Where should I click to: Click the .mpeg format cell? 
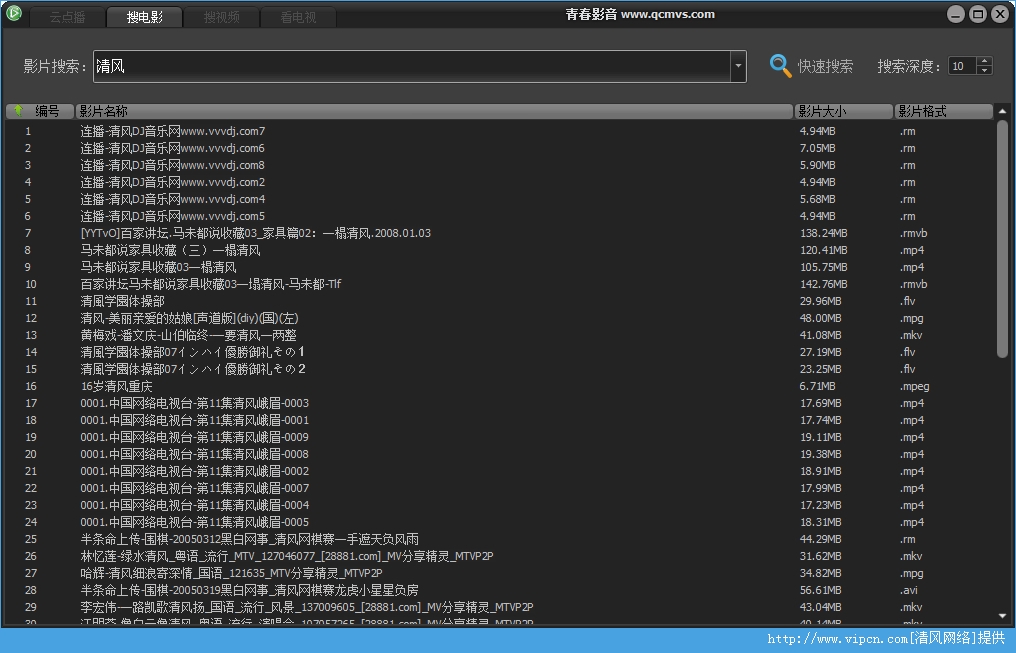tap(914, 386)
